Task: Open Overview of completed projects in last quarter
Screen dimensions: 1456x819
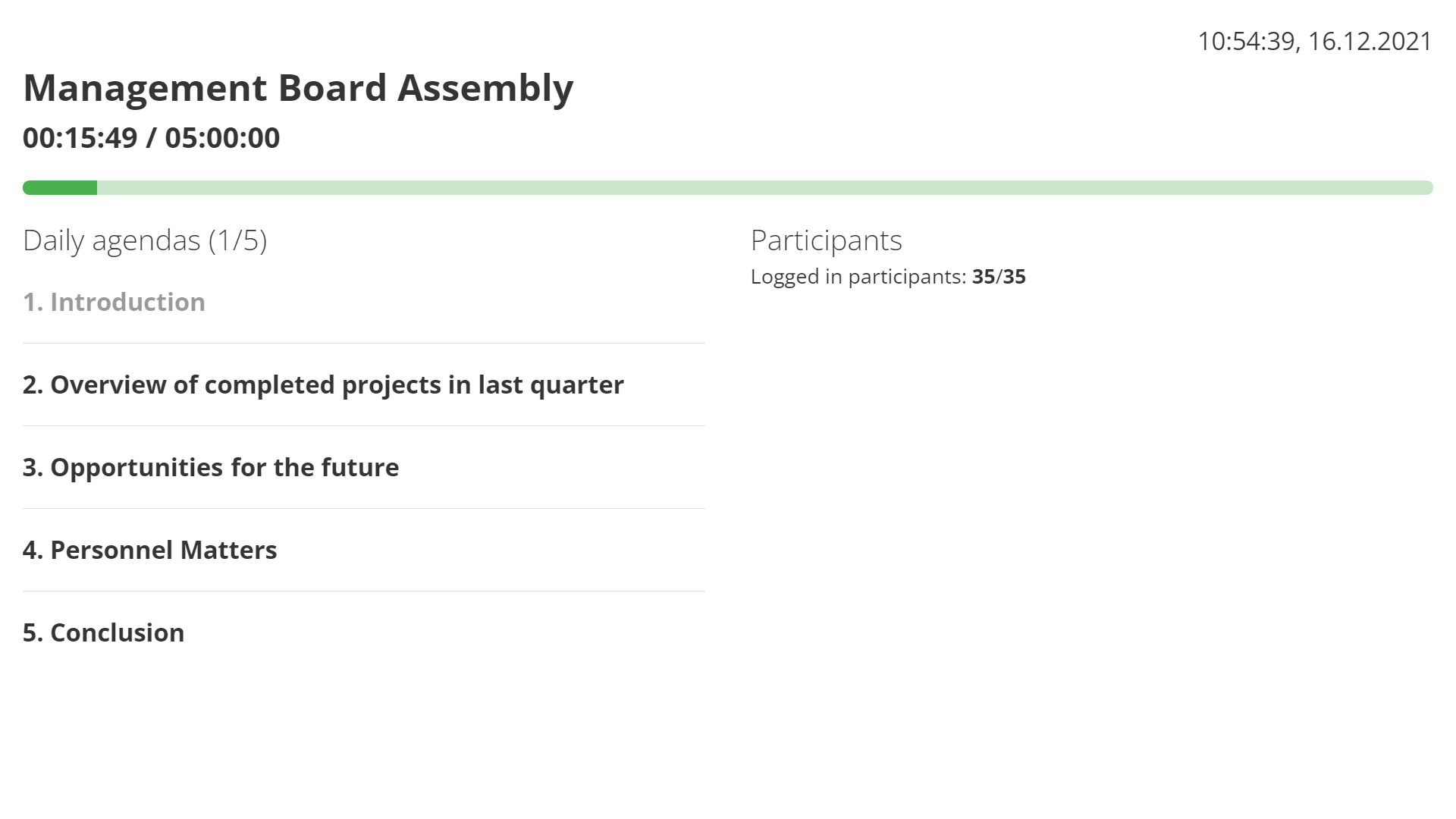Action: [323, 384]
